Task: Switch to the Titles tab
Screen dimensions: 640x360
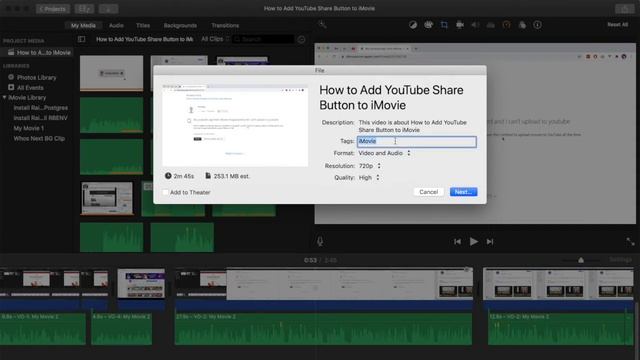Action: click(x=143, y=25)
